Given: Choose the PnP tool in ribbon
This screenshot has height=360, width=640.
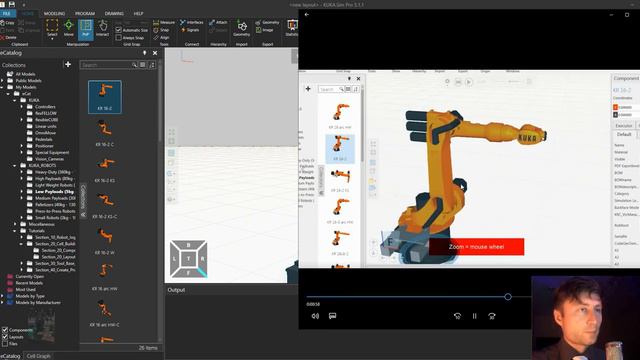Looking at the screenshot, I should (86, 29).
